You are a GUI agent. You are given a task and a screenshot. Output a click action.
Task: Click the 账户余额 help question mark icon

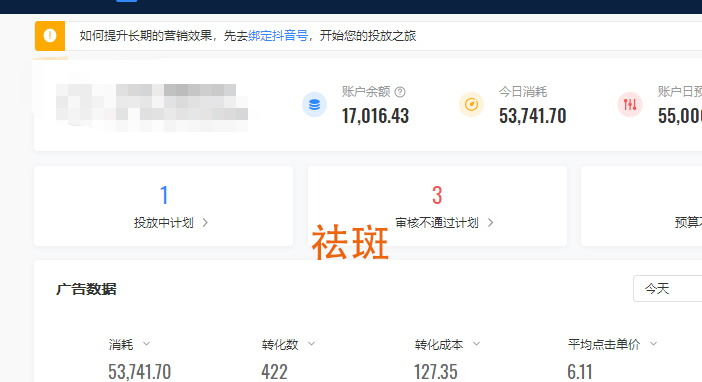[x=400, y=92]
